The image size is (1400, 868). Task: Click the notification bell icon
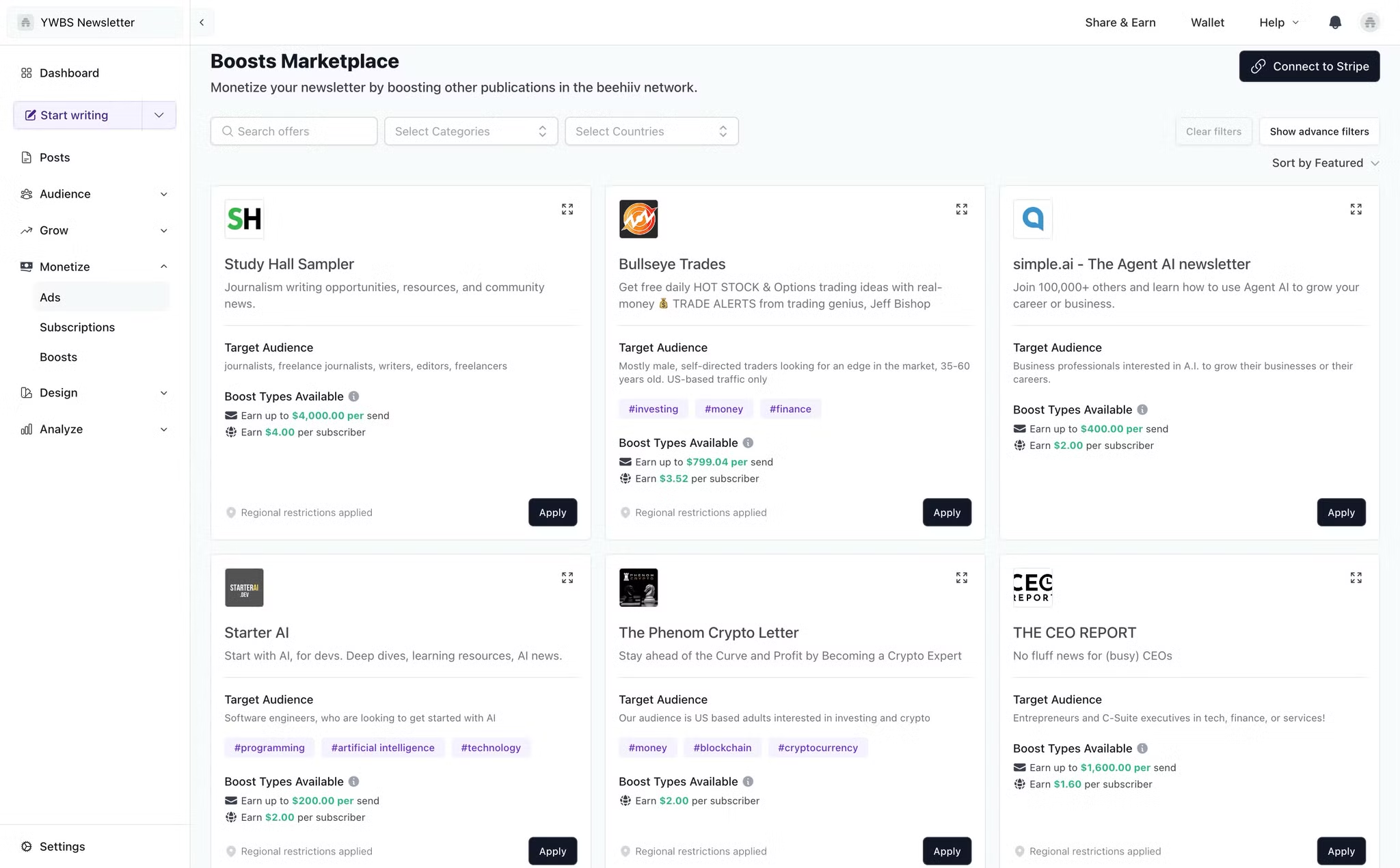click(1335, 22)
